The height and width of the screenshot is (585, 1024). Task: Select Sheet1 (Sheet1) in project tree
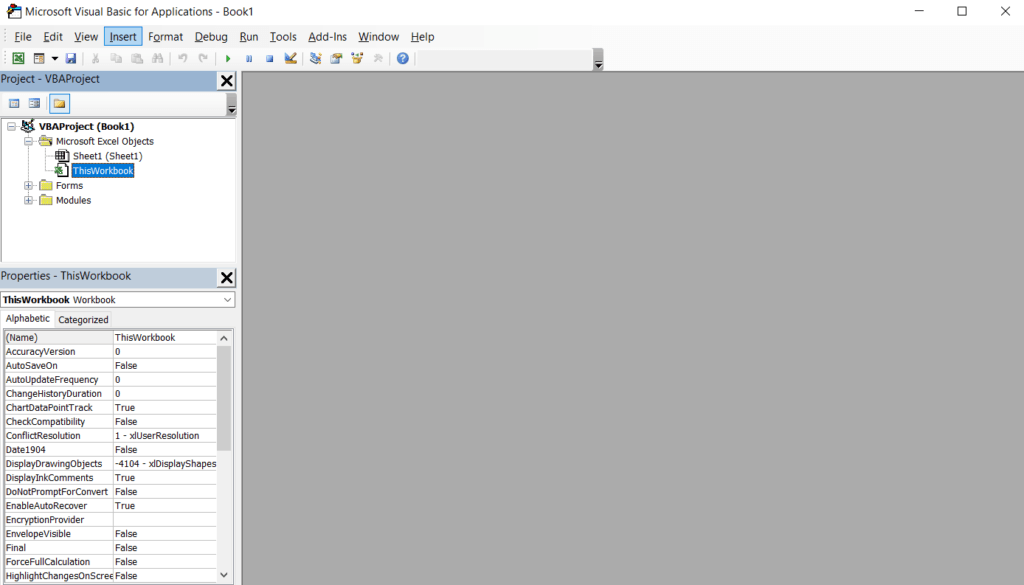coord(107,156)
